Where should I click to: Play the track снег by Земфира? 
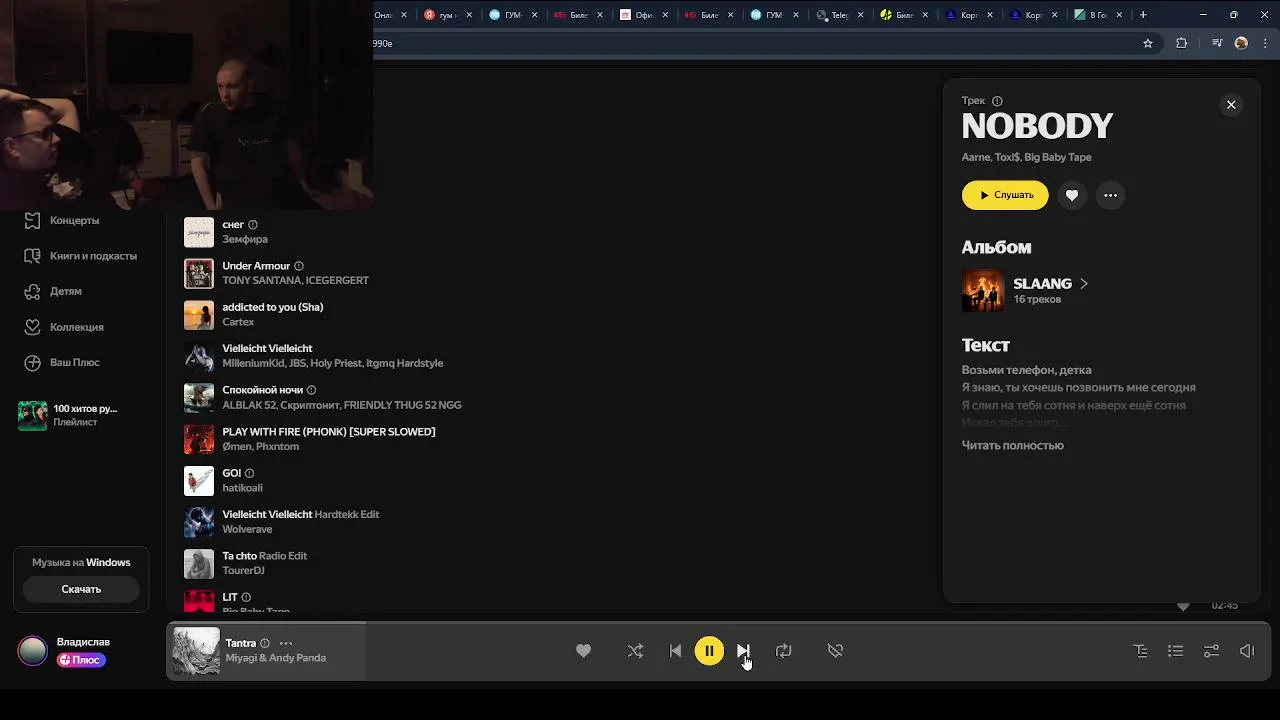click(232, 225)
